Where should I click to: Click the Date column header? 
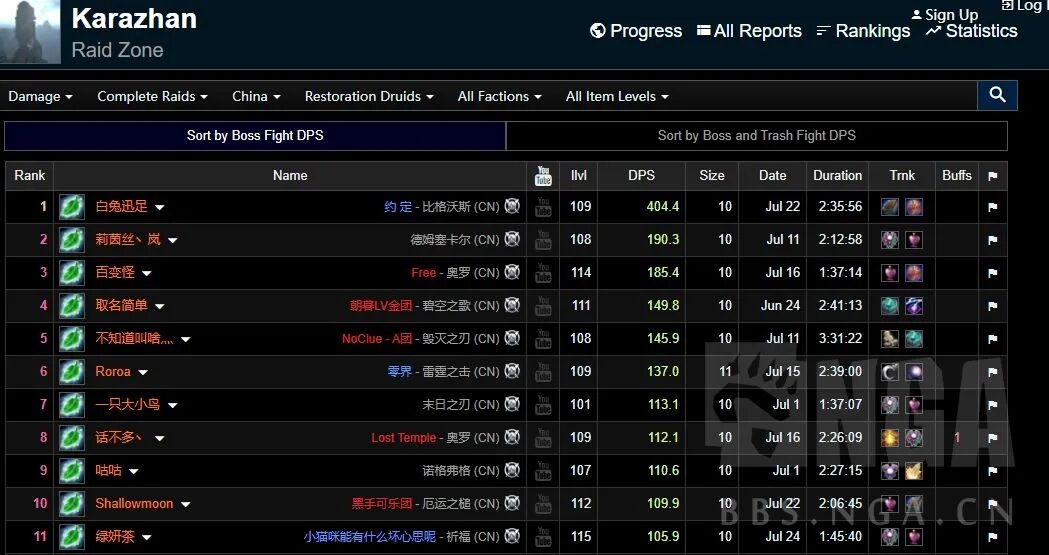772,175
